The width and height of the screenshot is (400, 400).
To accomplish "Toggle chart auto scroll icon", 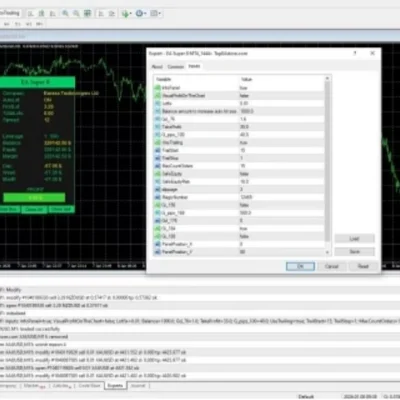I will (100, 14).
